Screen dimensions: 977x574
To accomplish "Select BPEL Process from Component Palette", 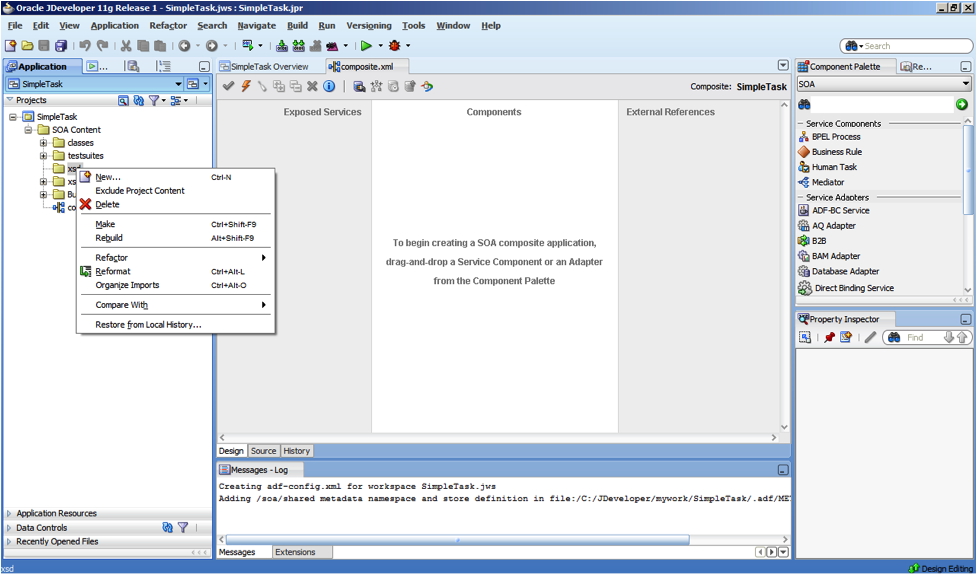I will click(835, 137).
